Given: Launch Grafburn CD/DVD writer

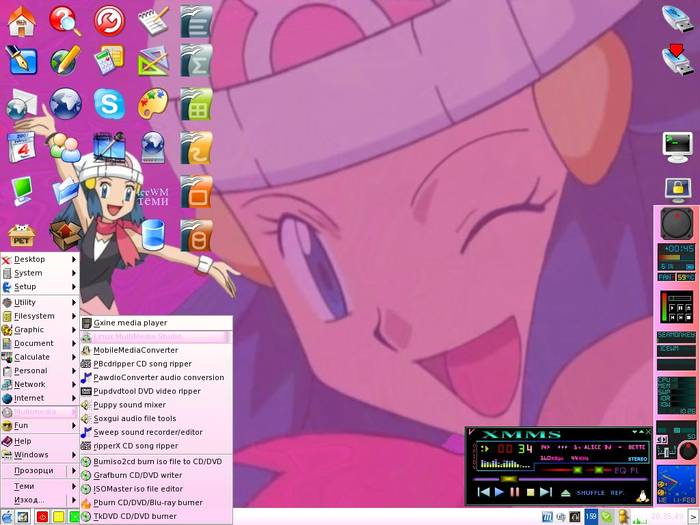Looking at the screenshot, I should point(156,475).
